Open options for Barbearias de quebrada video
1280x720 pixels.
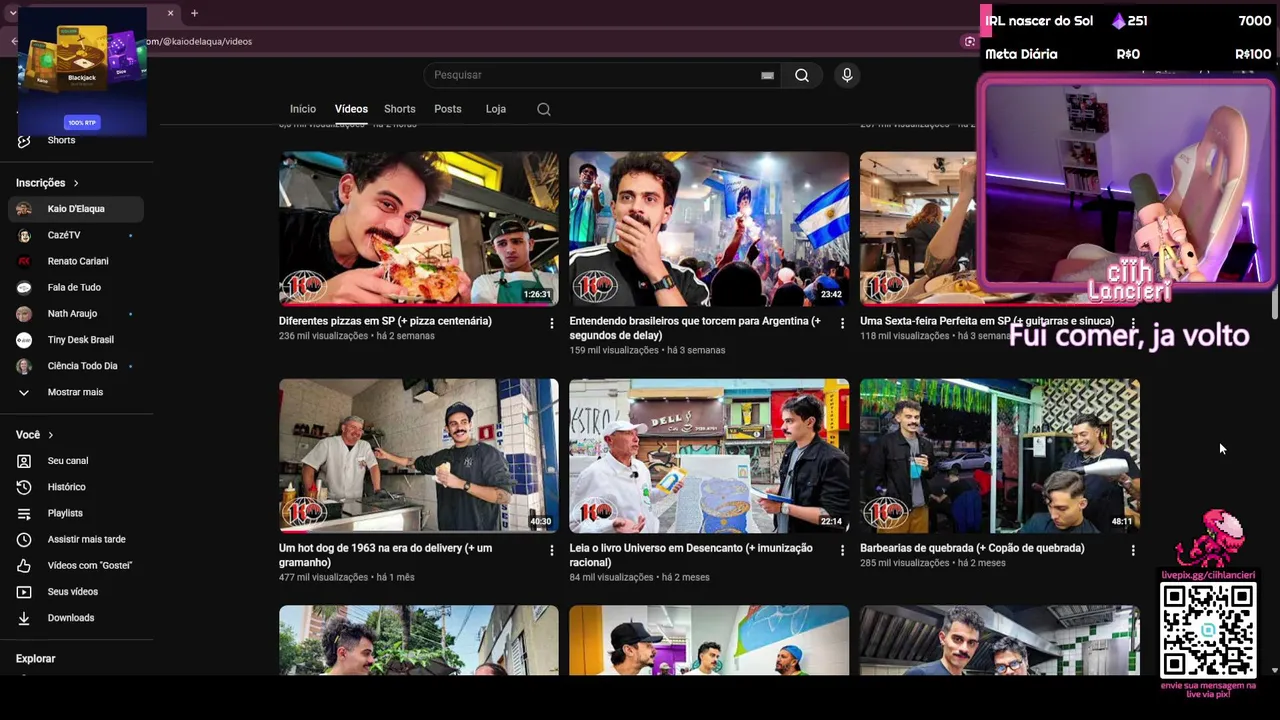click(1132, 550)
